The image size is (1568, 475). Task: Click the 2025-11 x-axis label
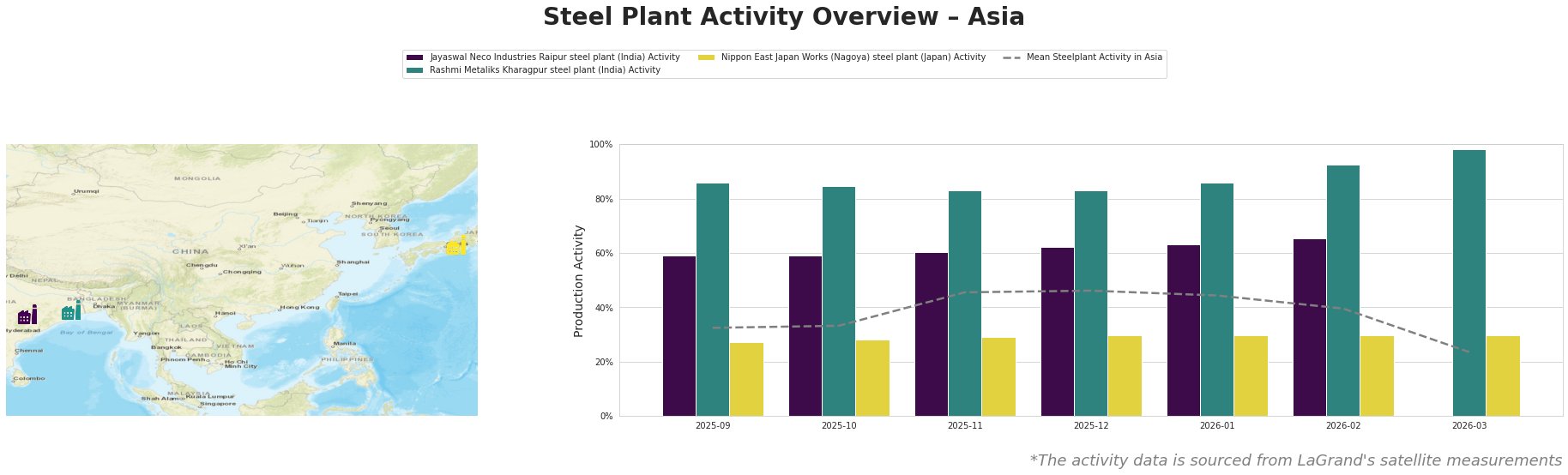(965, 425)
